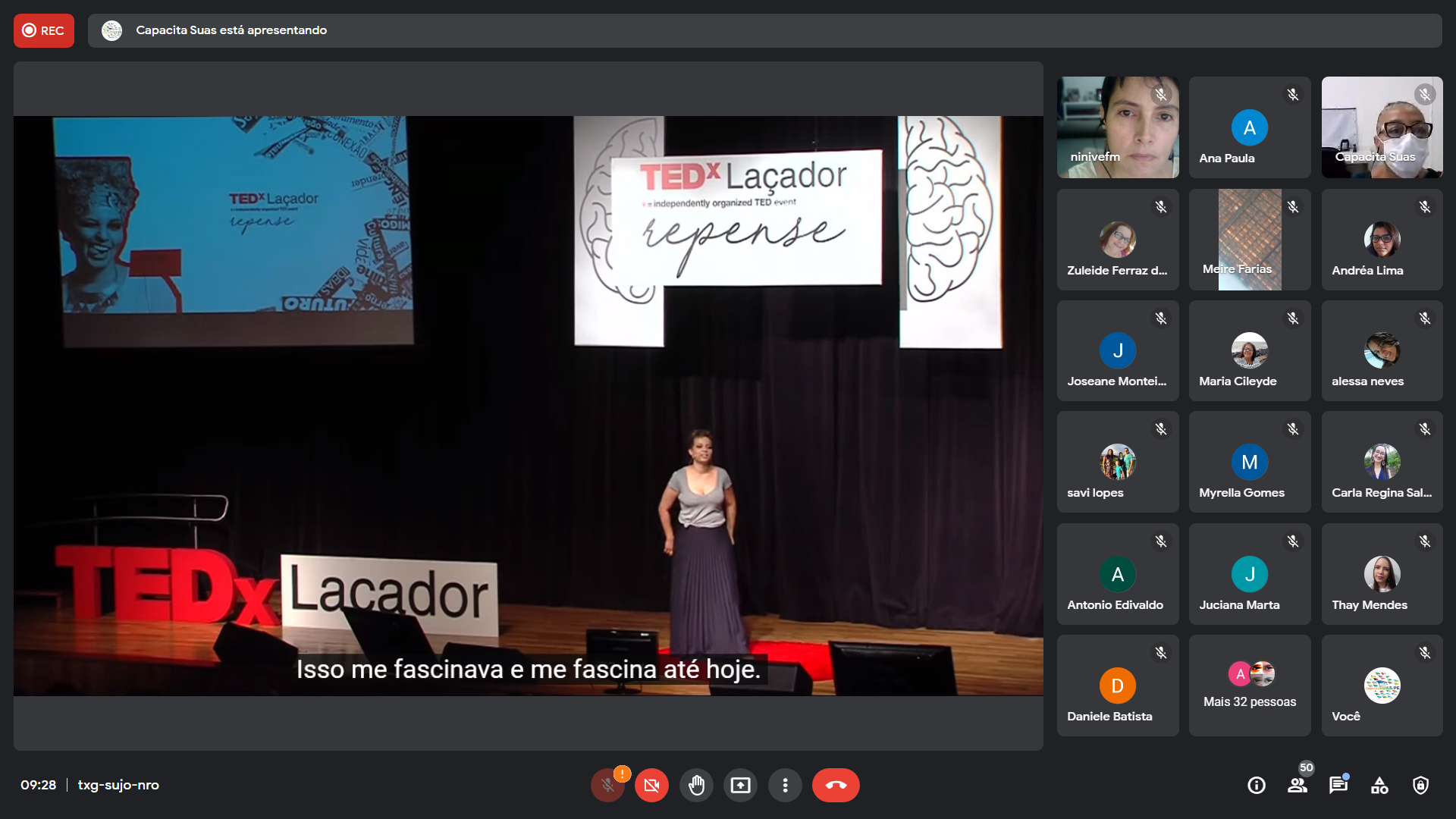The width and height of the screenshot is (1456, 819).
Task: Open meeting details info icon
Action: (x=1257, y=786)
